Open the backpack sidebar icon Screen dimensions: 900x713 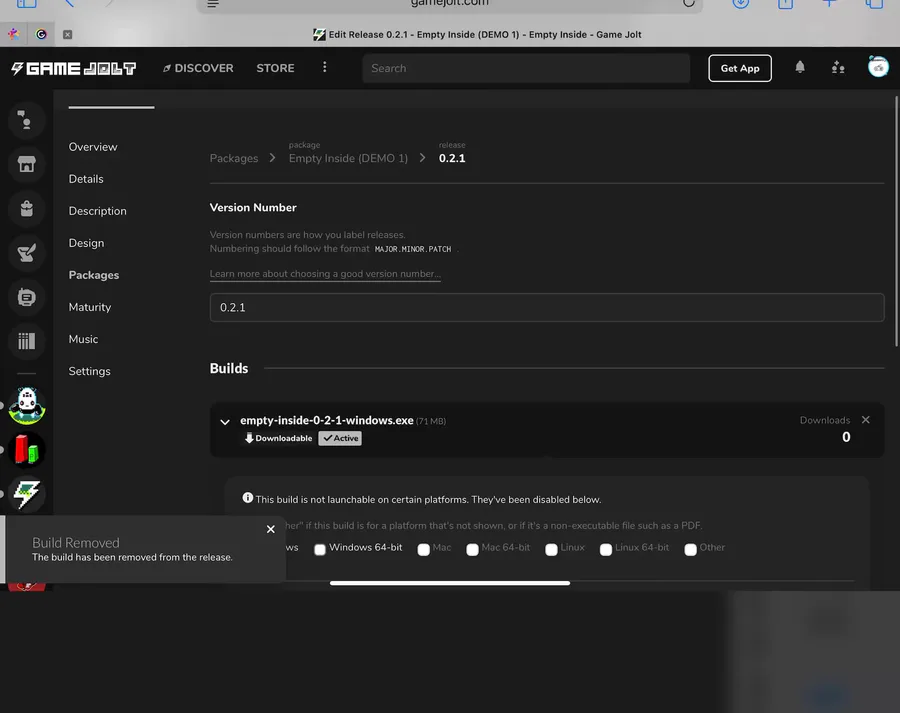click(x=26, y=208)
